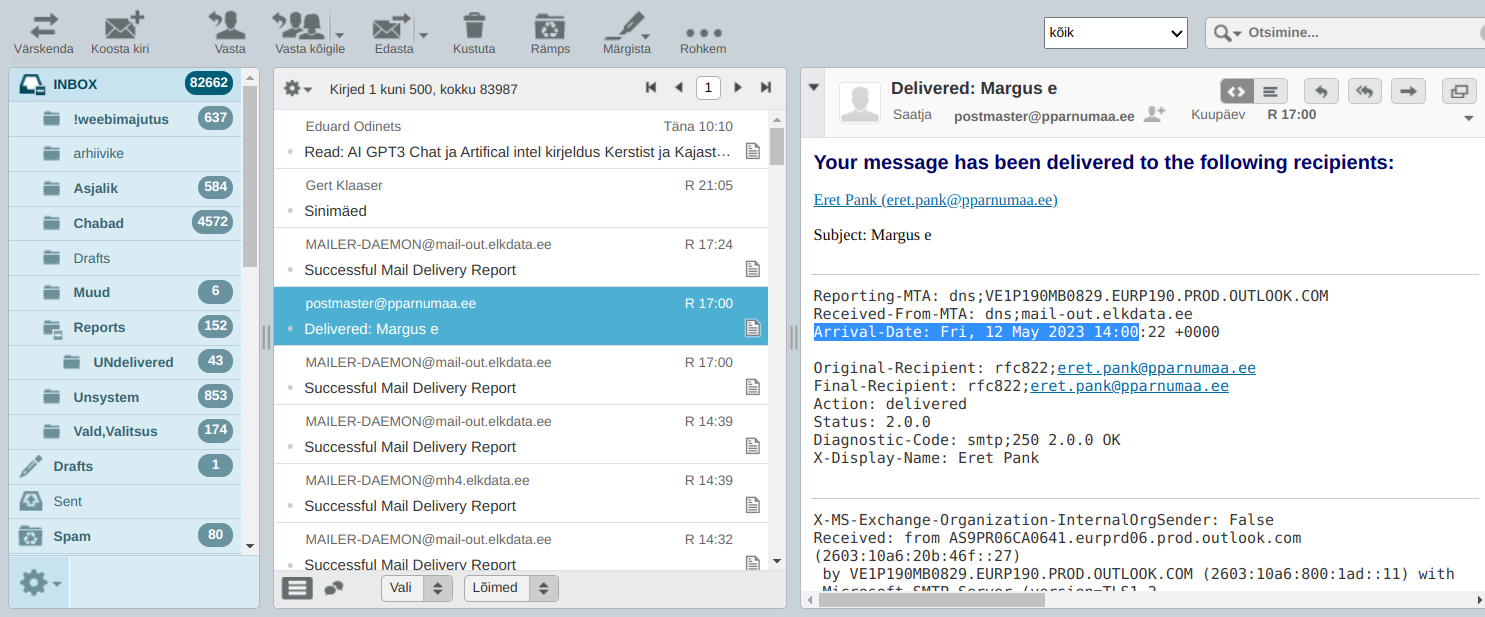Reply using the Vasta toolbar button
This screenshot has width=1485, height=617.
[229, 33]
